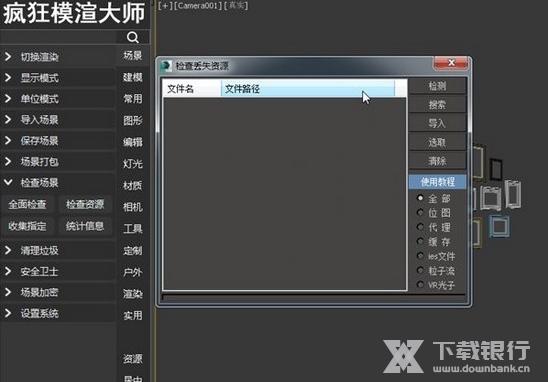The width and height of the screenshot is (548, 382).
Task: Expand the 场景加密 section
Action: click(58, 293)
